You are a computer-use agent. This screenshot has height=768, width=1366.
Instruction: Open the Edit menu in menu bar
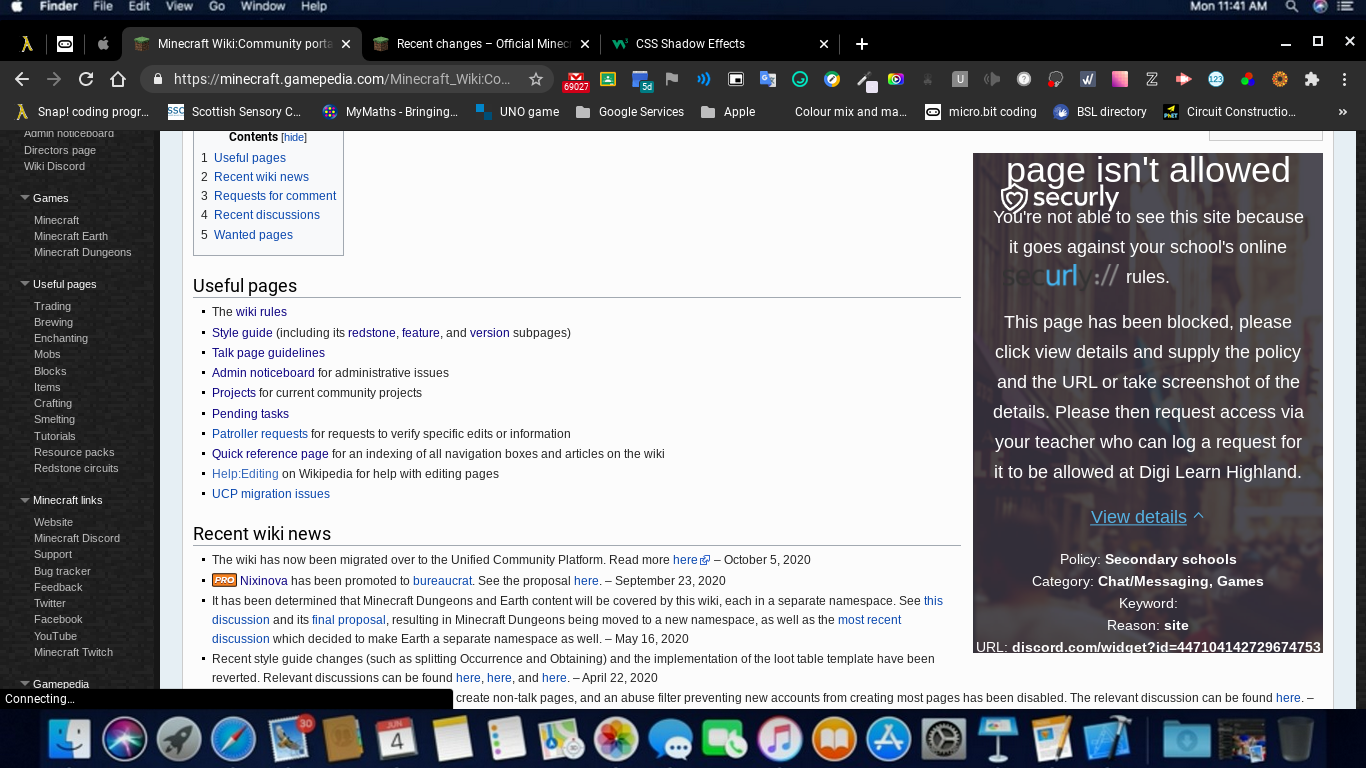coord(138,6)
